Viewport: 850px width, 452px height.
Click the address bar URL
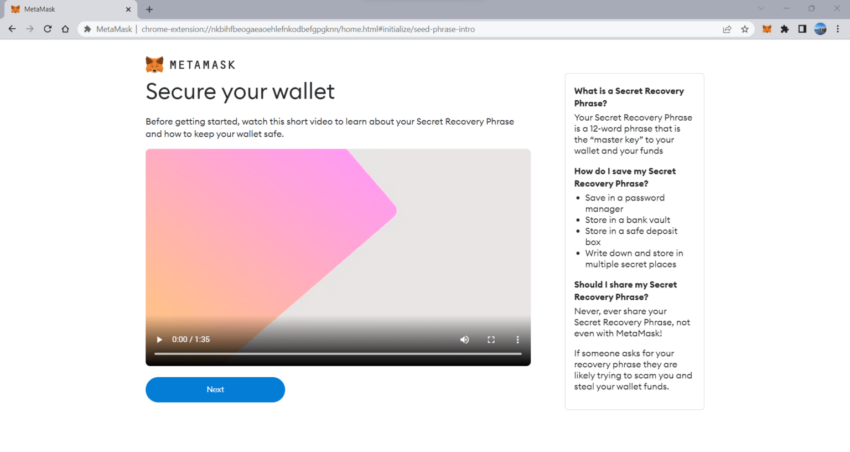308,29
